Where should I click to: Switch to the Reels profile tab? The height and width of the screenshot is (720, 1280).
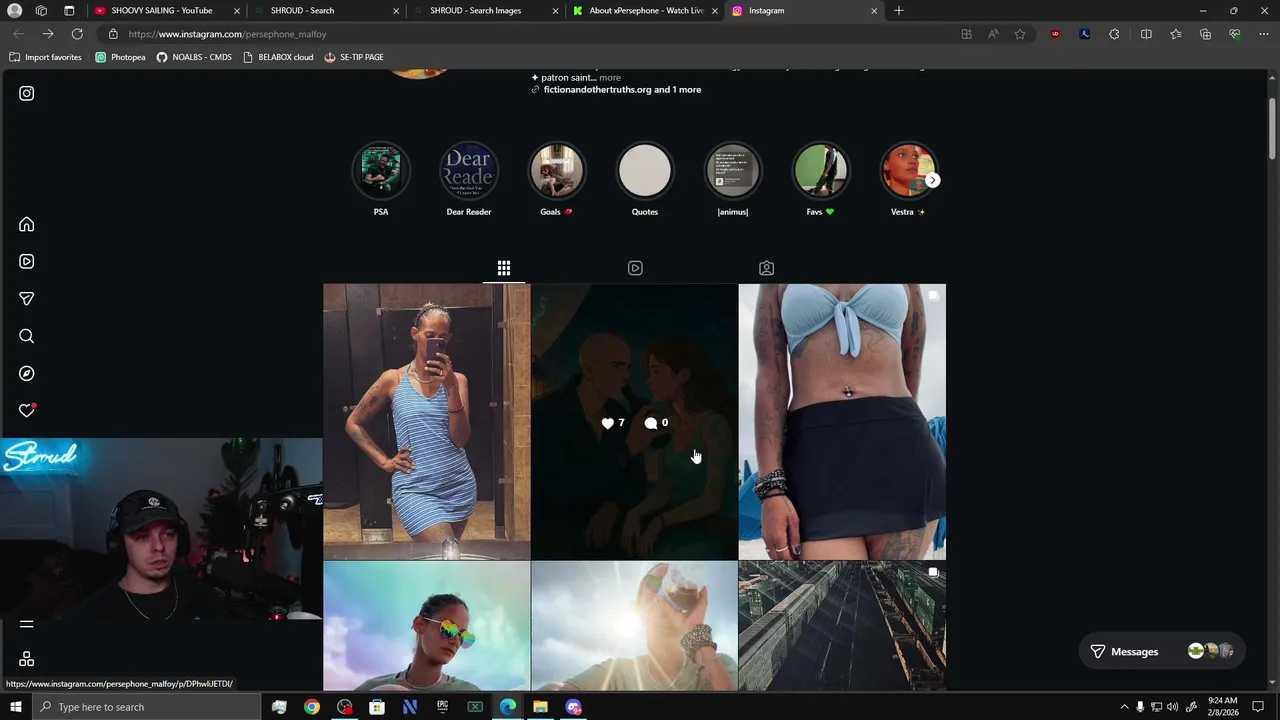[x=635, y=268]
